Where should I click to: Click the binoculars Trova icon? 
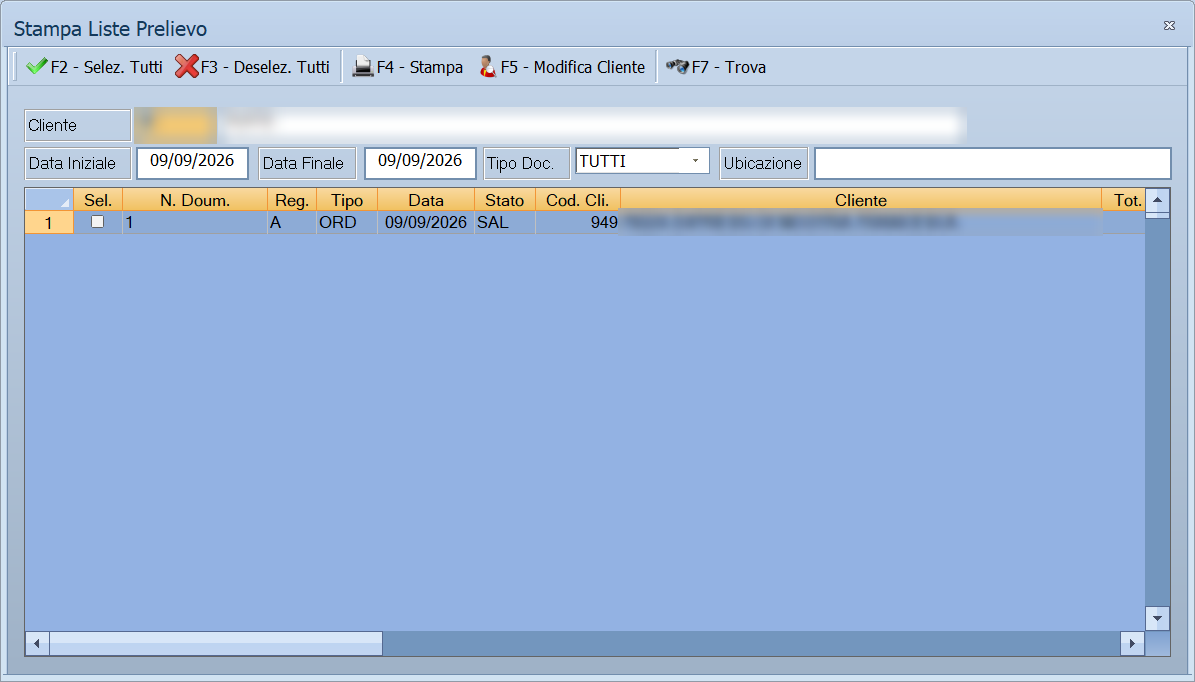tap(677, 67)
